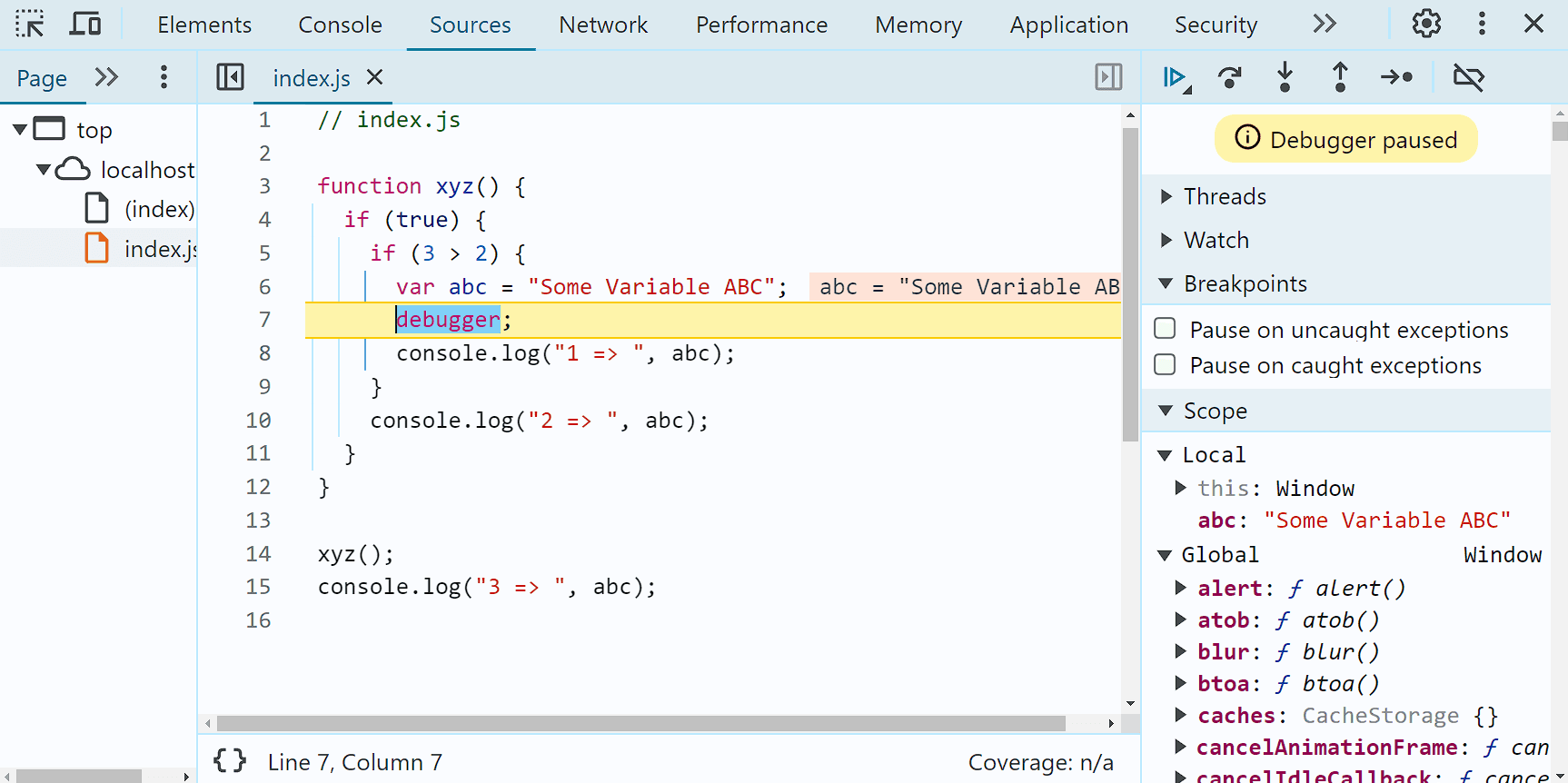Open DevTools settings gear
1568x783 pixels.
coord(1426,24)
